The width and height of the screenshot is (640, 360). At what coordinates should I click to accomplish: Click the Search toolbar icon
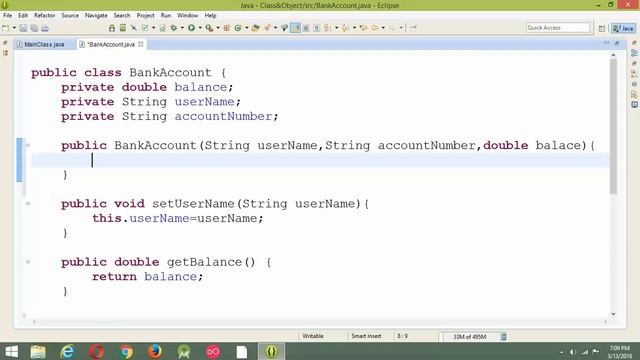[267, 28]
